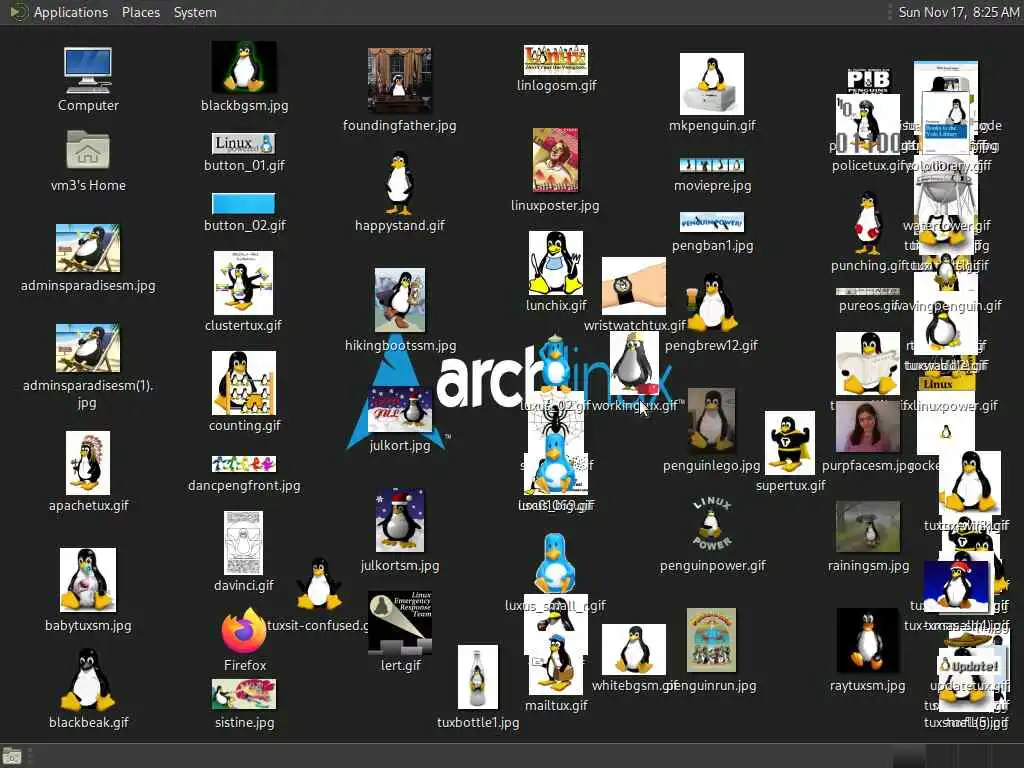Open the Applications menu
This screenshot has height=768, width=1024.
[x=71, y=12]
